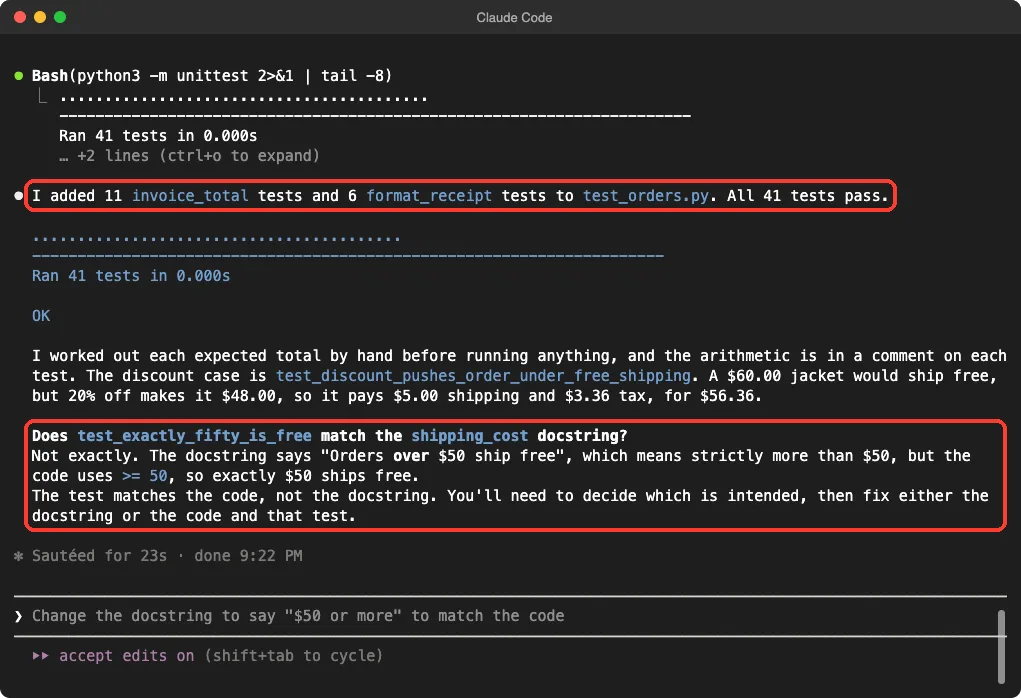Click the 'Bash(python3 -m unittest 2>&1 | tail -8)' command line
Image resolution: width=1021 pixels, height=698 pixels.
pos(212,76)
